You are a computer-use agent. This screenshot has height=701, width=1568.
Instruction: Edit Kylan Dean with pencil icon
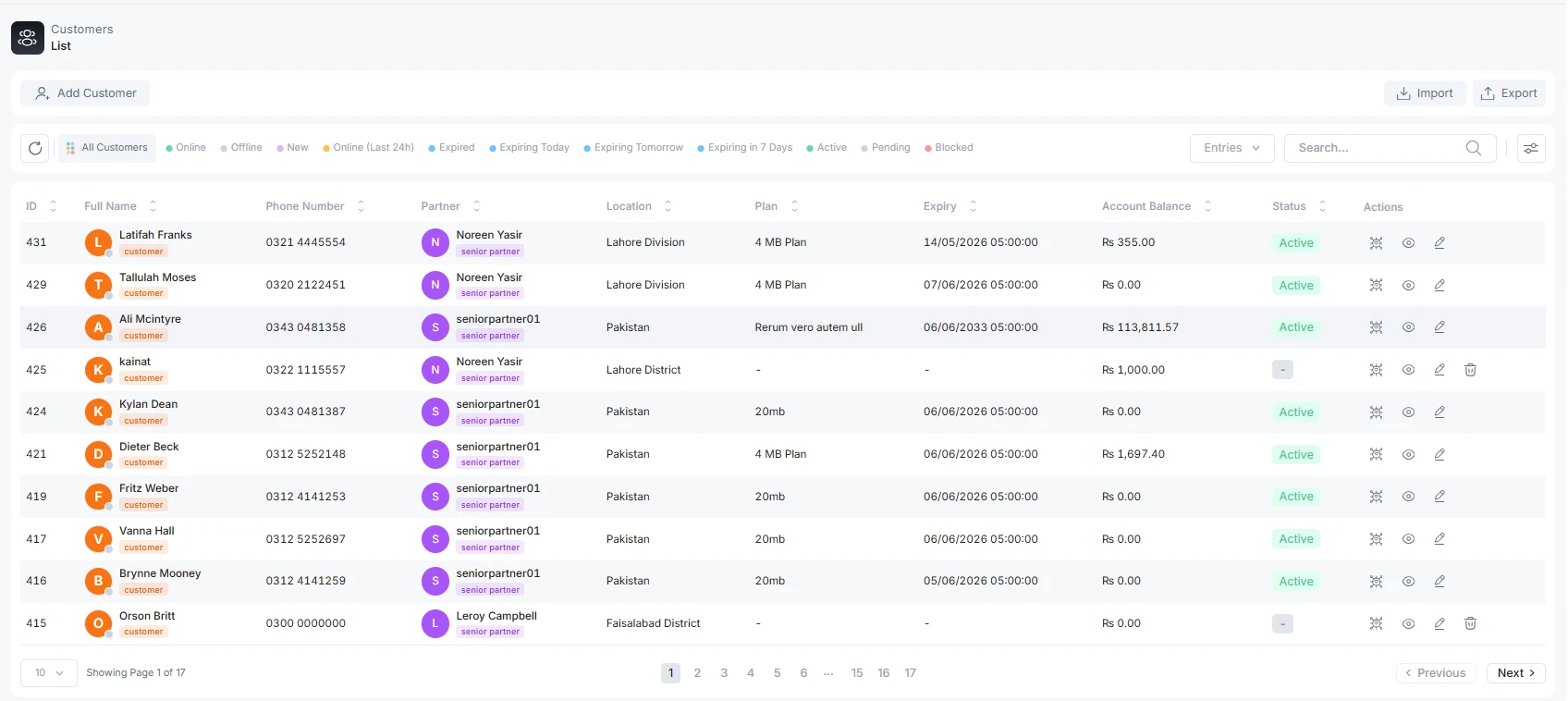coord(1439,412)
